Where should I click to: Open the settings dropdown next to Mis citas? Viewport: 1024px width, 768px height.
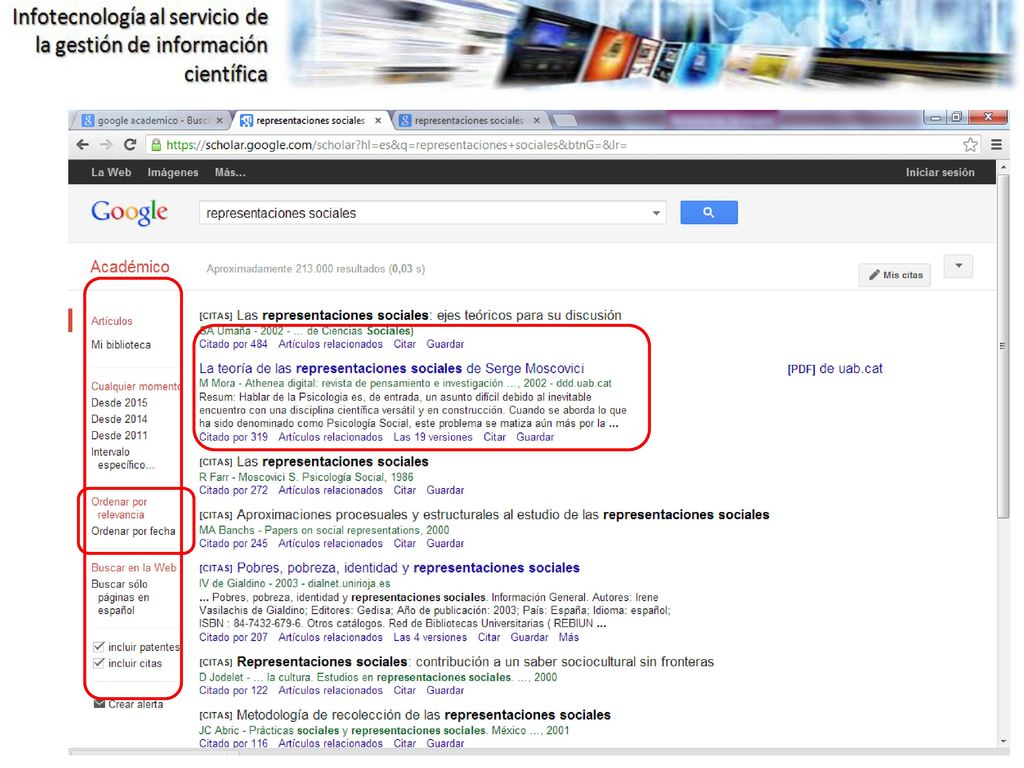tap(958, 266)
